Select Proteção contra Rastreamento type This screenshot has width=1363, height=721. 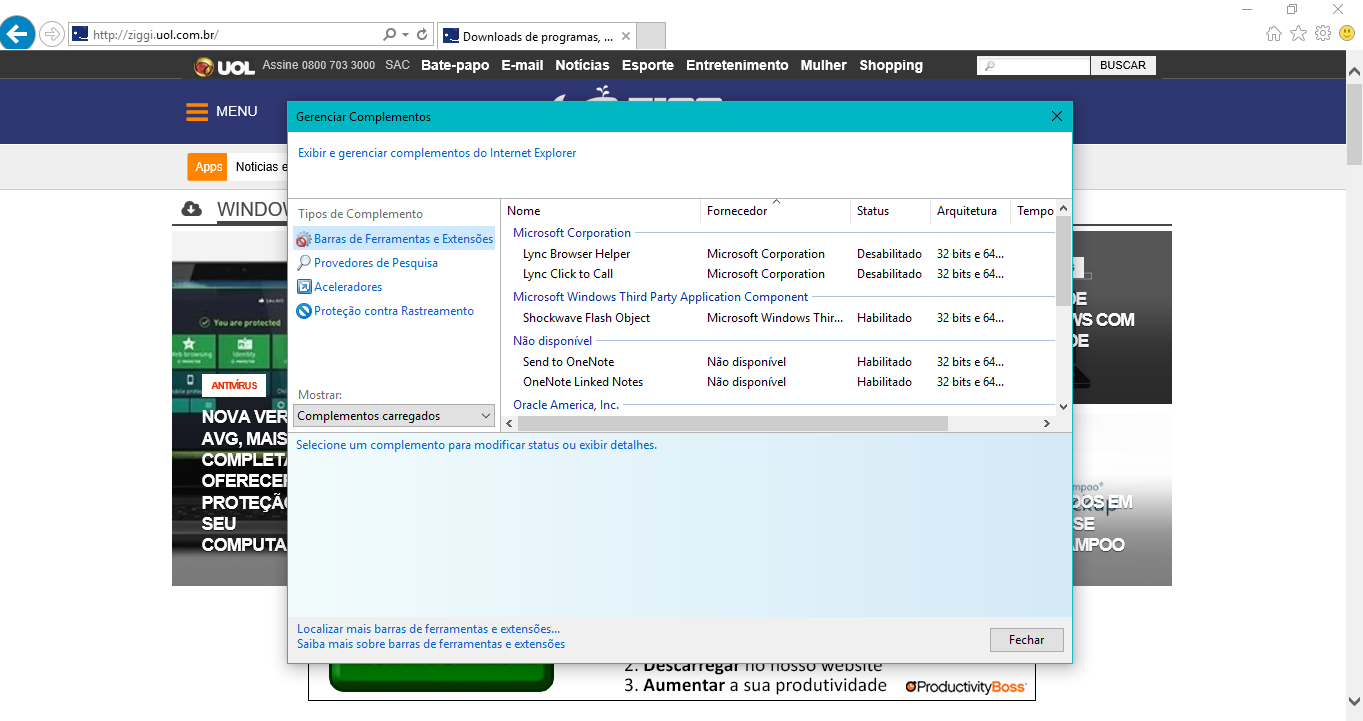tap(385, 311)
